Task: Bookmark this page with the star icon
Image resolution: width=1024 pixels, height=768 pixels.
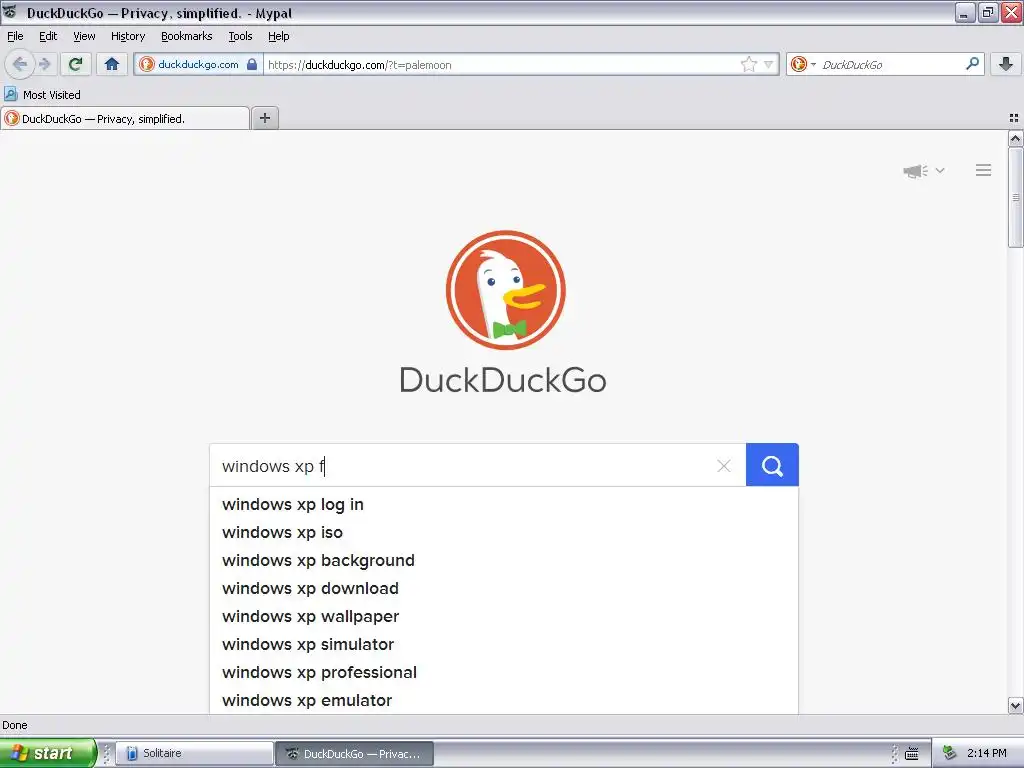Action: click(x=748, y=64)
